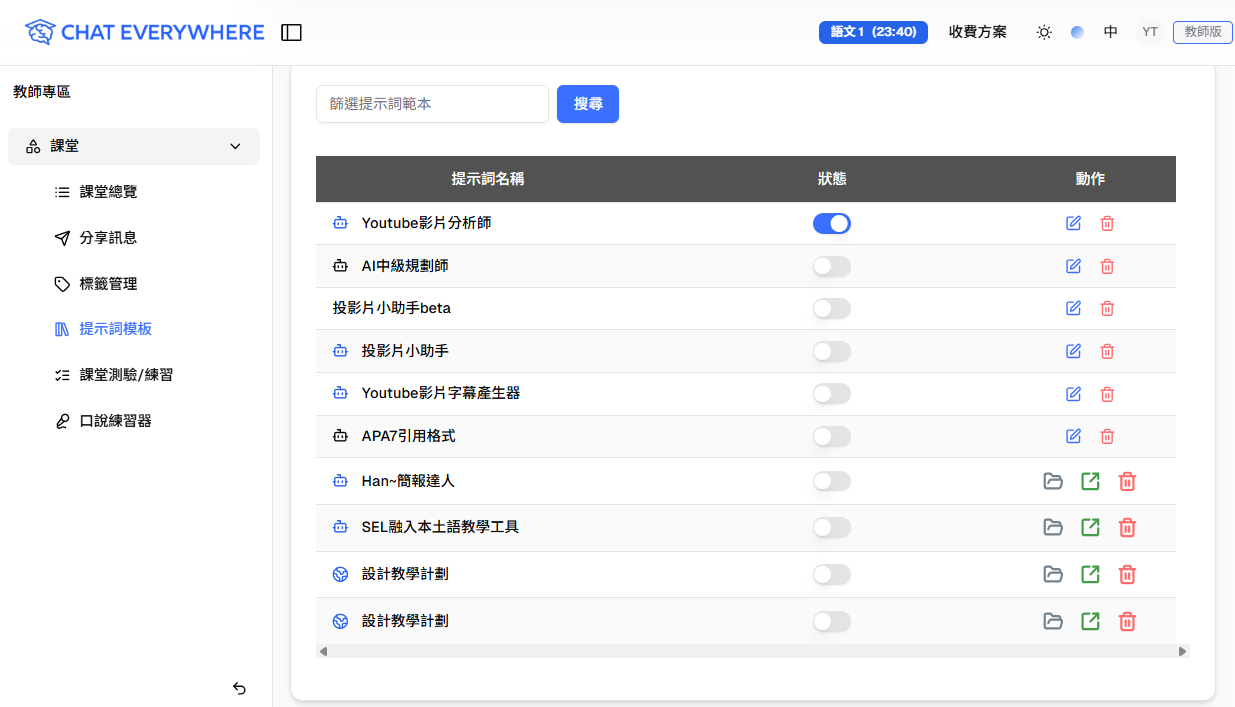1235x707 pixels.
Task: Edit the APA7引用格式 prompt
Action: (x=1074, y=436)
